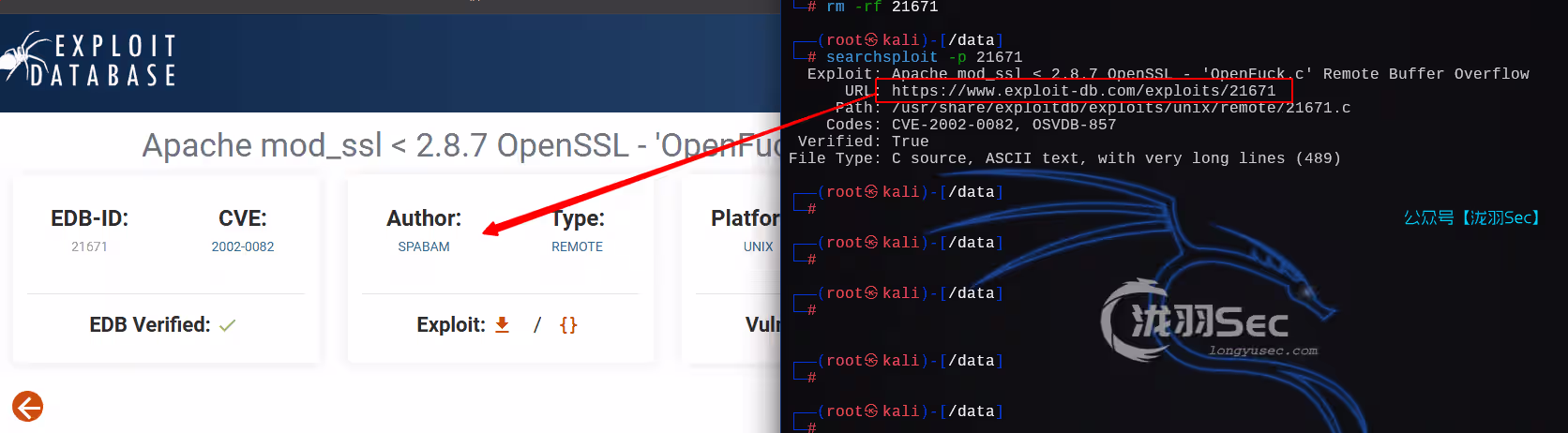Click the EDB-ID value 21671

tap(89, 246)
